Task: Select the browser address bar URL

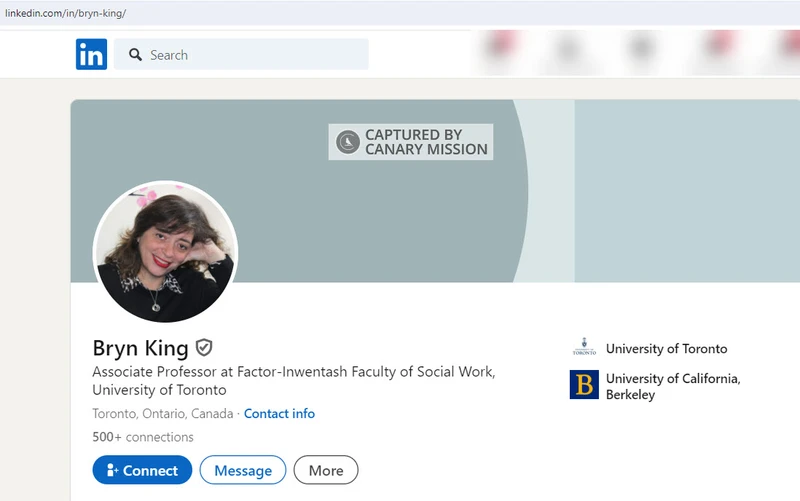Action: pyautogui.click(x=66, y=13)
